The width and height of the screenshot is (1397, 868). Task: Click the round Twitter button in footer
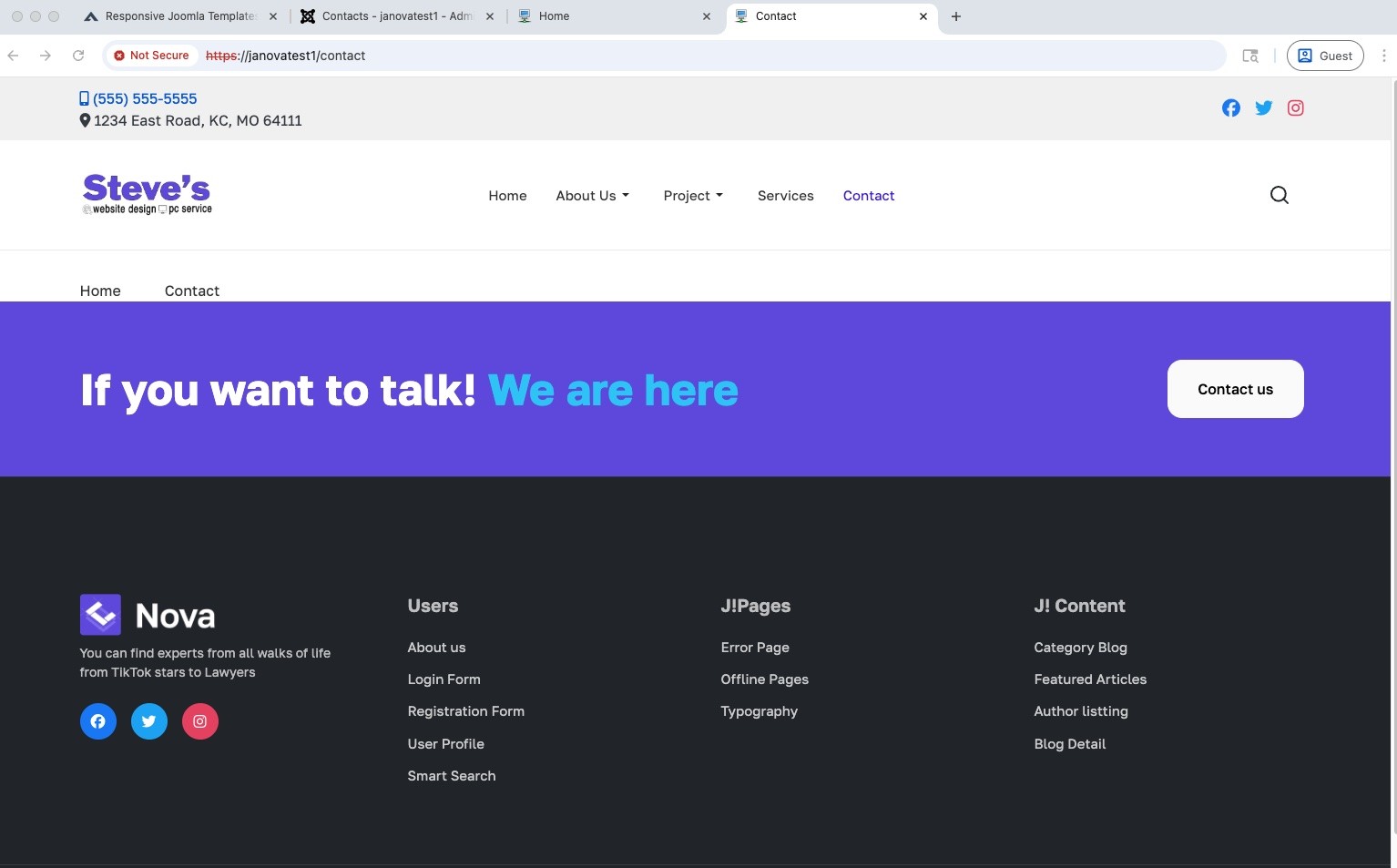coord(149,721)
